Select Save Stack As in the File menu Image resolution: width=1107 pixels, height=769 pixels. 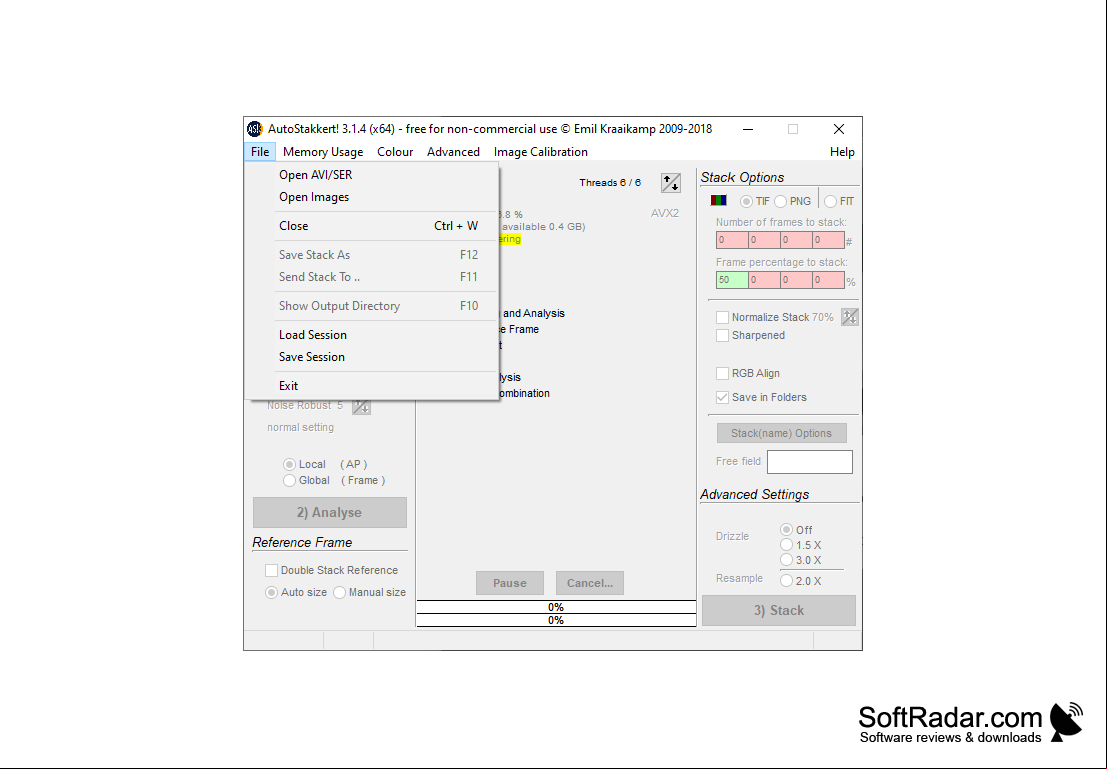(x=371, y=255)
